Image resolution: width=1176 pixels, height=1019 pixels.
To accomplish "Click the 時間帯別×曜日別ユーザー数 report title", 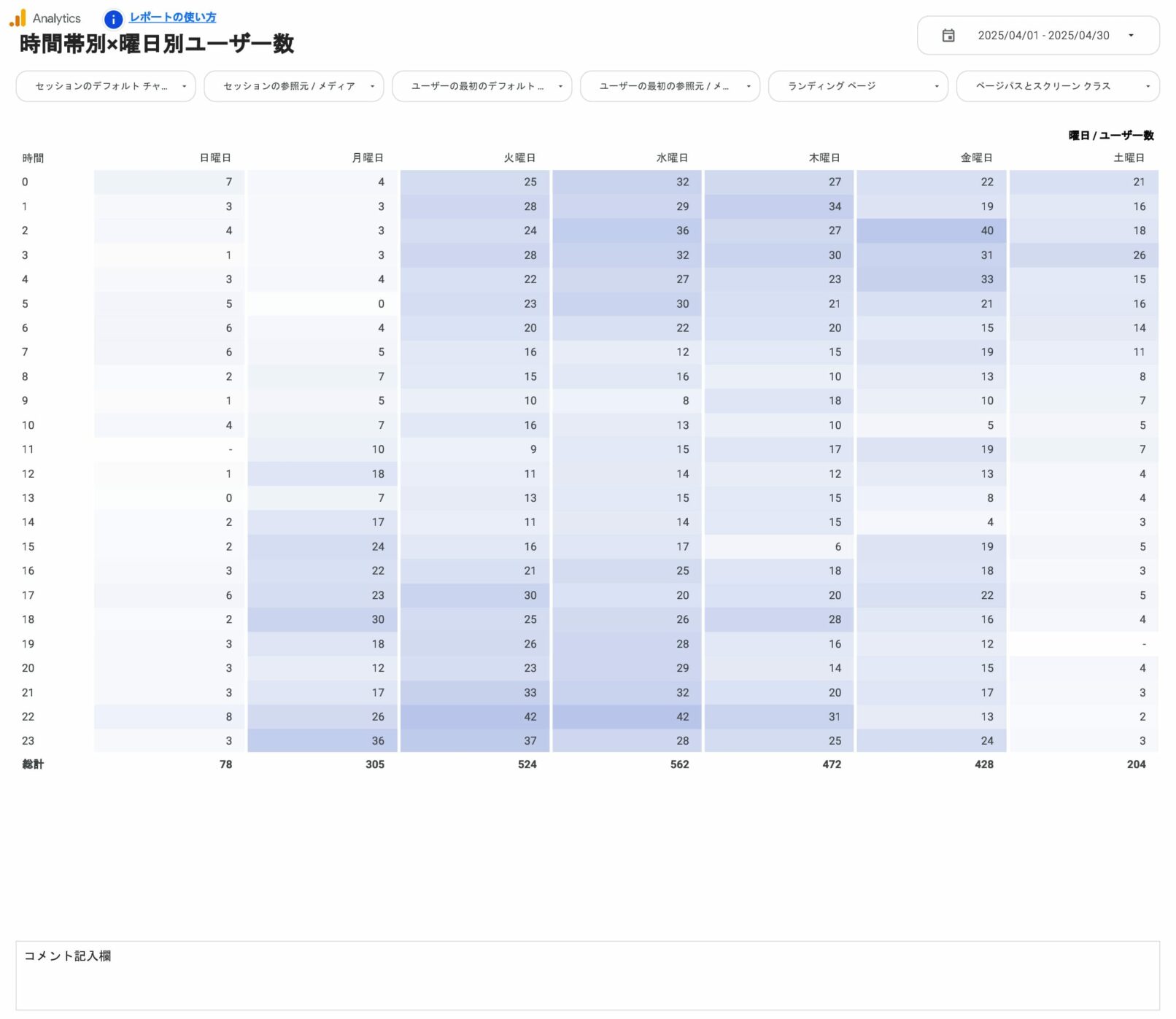I will 157,44.
